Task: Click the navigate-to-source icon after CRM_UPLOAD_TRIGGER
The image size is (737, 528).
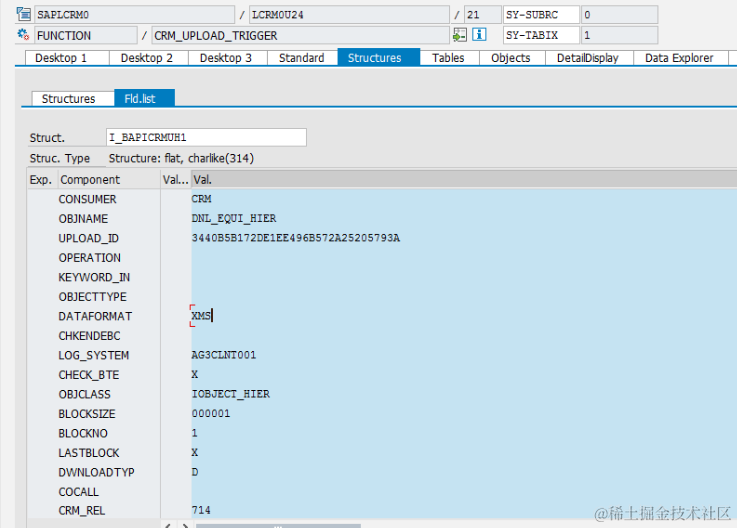Action: (460, 35)
